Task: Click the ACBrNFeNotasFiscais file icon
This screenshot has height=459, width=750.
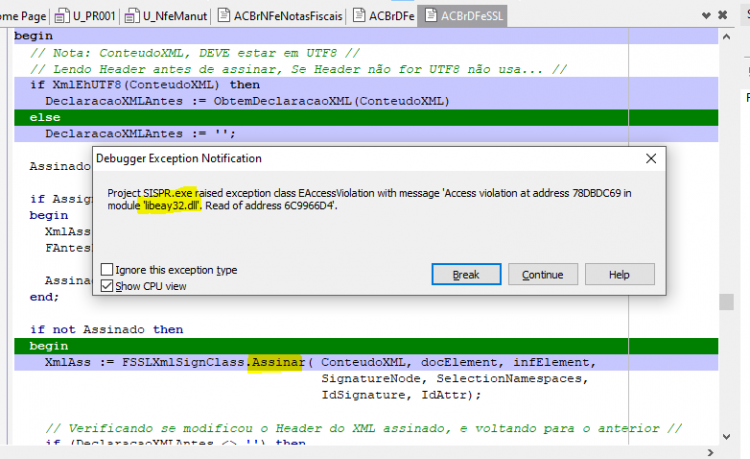Action: tap(223, 16)
